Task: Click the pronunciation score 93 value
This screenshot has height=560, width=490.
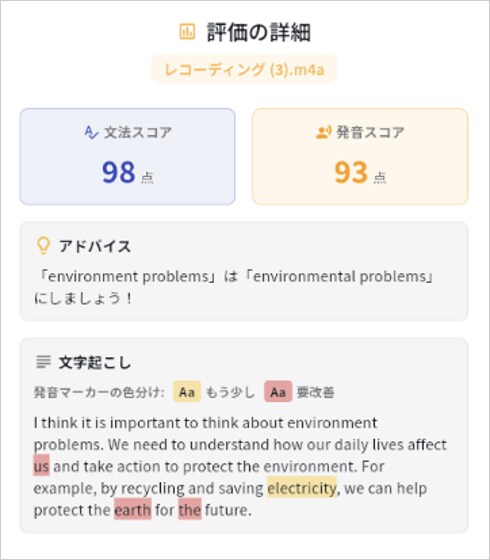Action: coord(351,172)
